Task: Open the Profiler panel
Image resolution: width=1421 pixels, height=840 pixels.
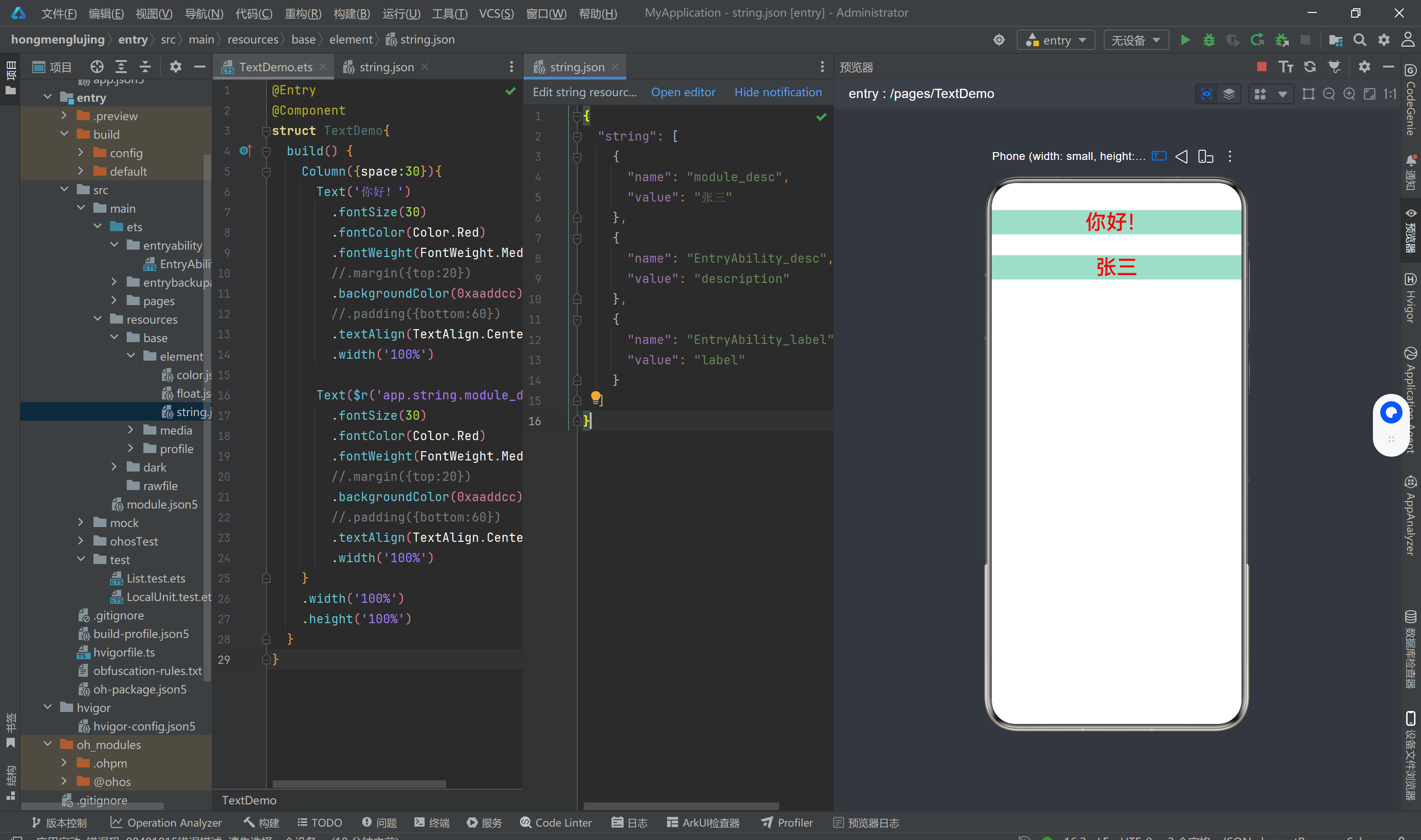Action: 787,822
